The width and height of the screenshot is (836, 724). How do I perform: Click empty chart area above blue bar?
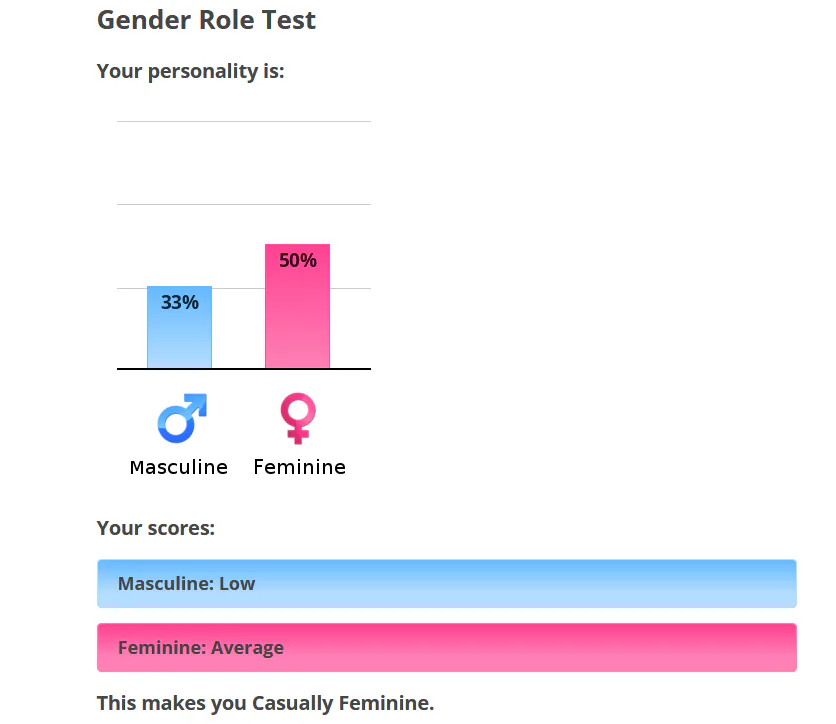pyautogui.click(x=180, y=245)
